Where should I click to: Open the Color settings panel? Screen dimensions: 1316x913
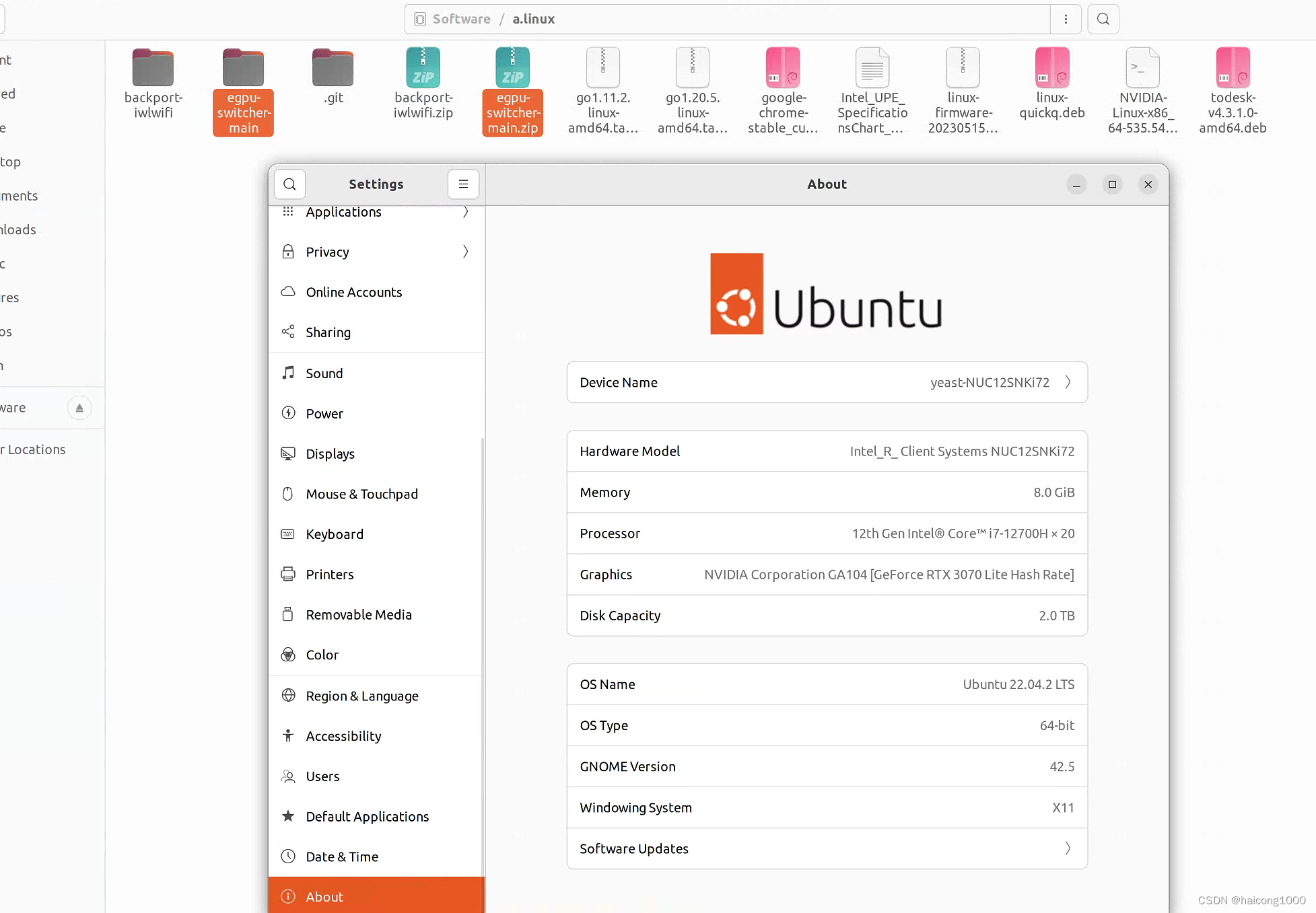pyautogui.click(x=322, y=655)
